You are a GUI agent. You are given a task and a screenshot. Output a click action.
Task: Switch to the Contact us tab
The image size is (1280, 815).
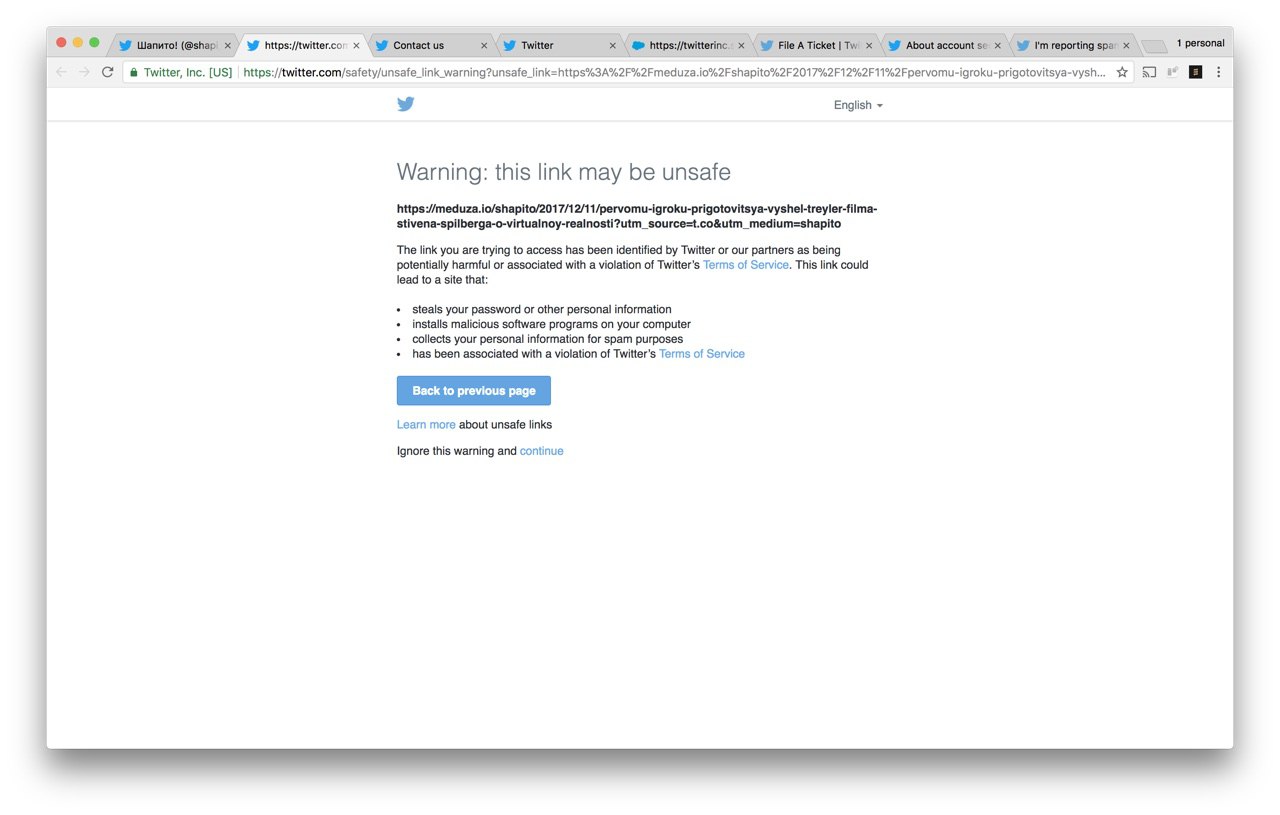(x=432, y=45)
